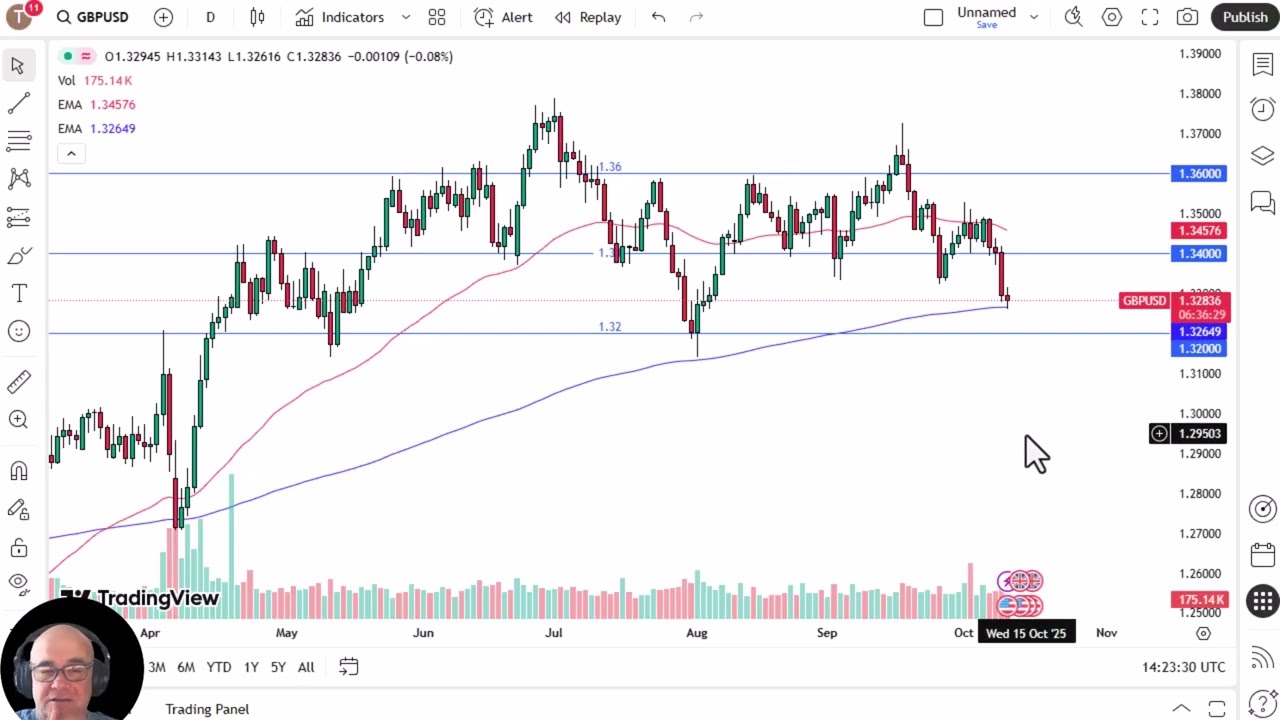
Task: Expand the Indicators favorites dropdown arrow
Action: 405,17
